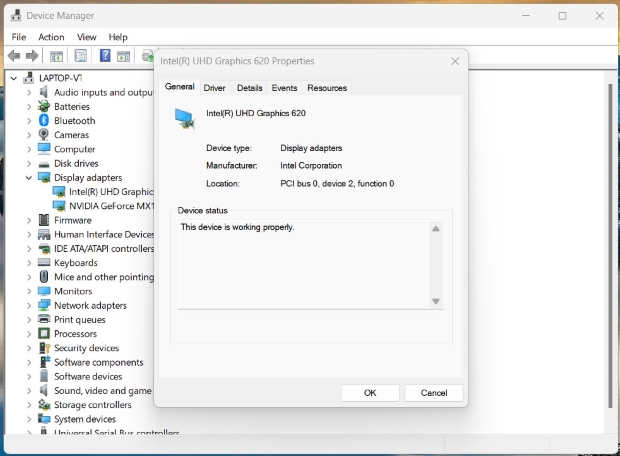Click the OK button
The height and width of the screenshot is (456, 620).
370,393
